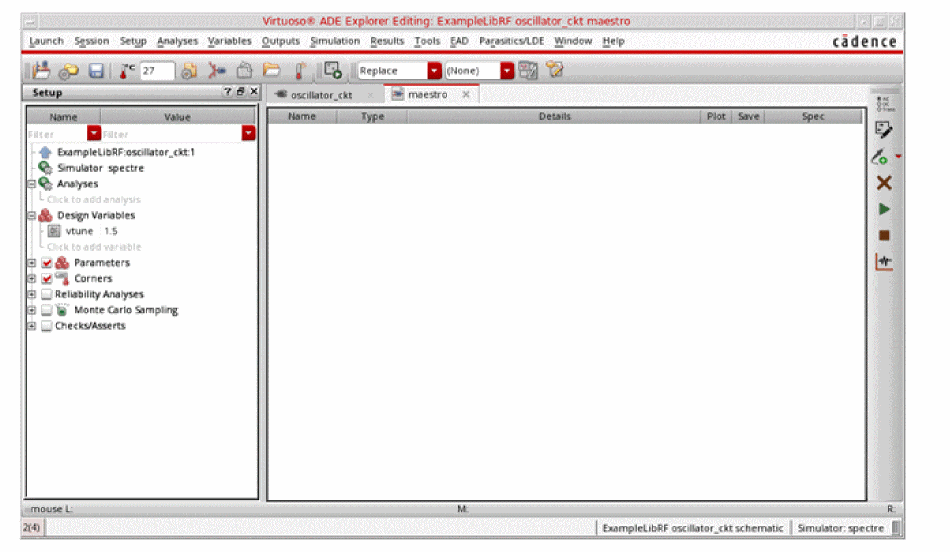The image size is (950, 552).
Task: Expand the Checks/Asserts tree node
Action: click(32, 326)
